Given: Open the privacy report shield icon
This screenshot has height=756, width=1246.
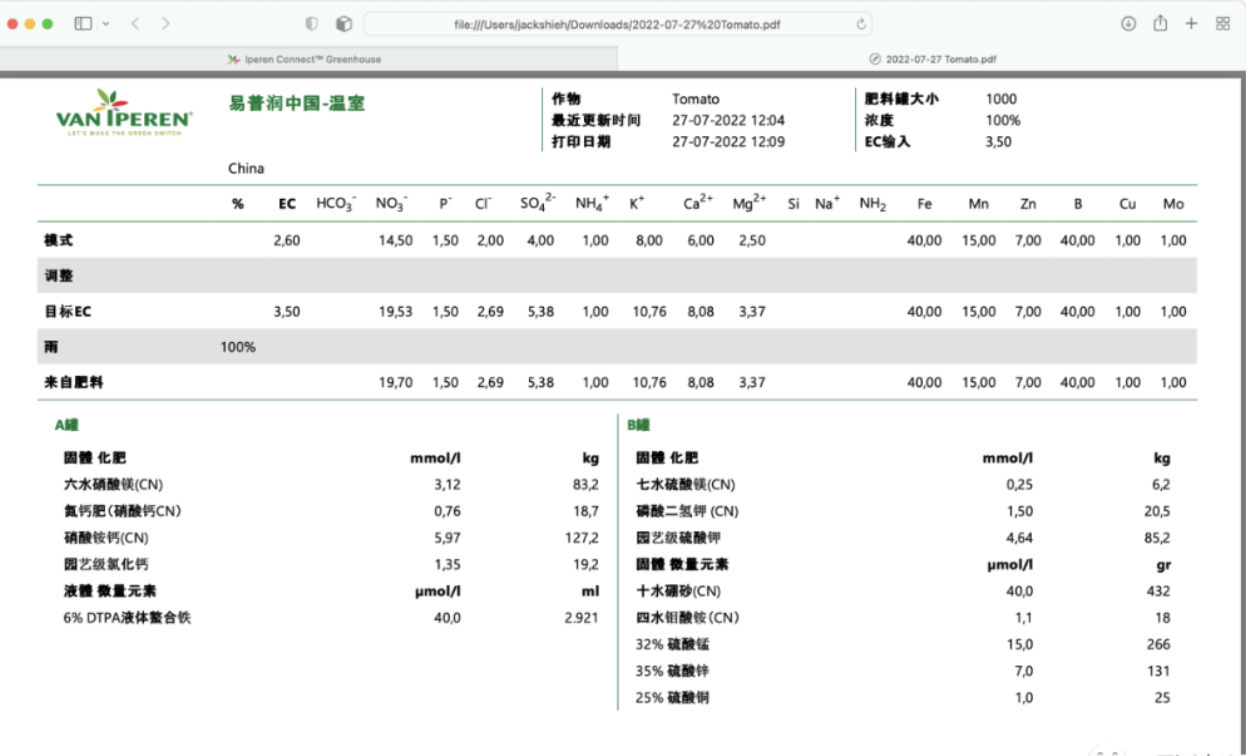Looking at the screenshot, I should click(311, 24).
